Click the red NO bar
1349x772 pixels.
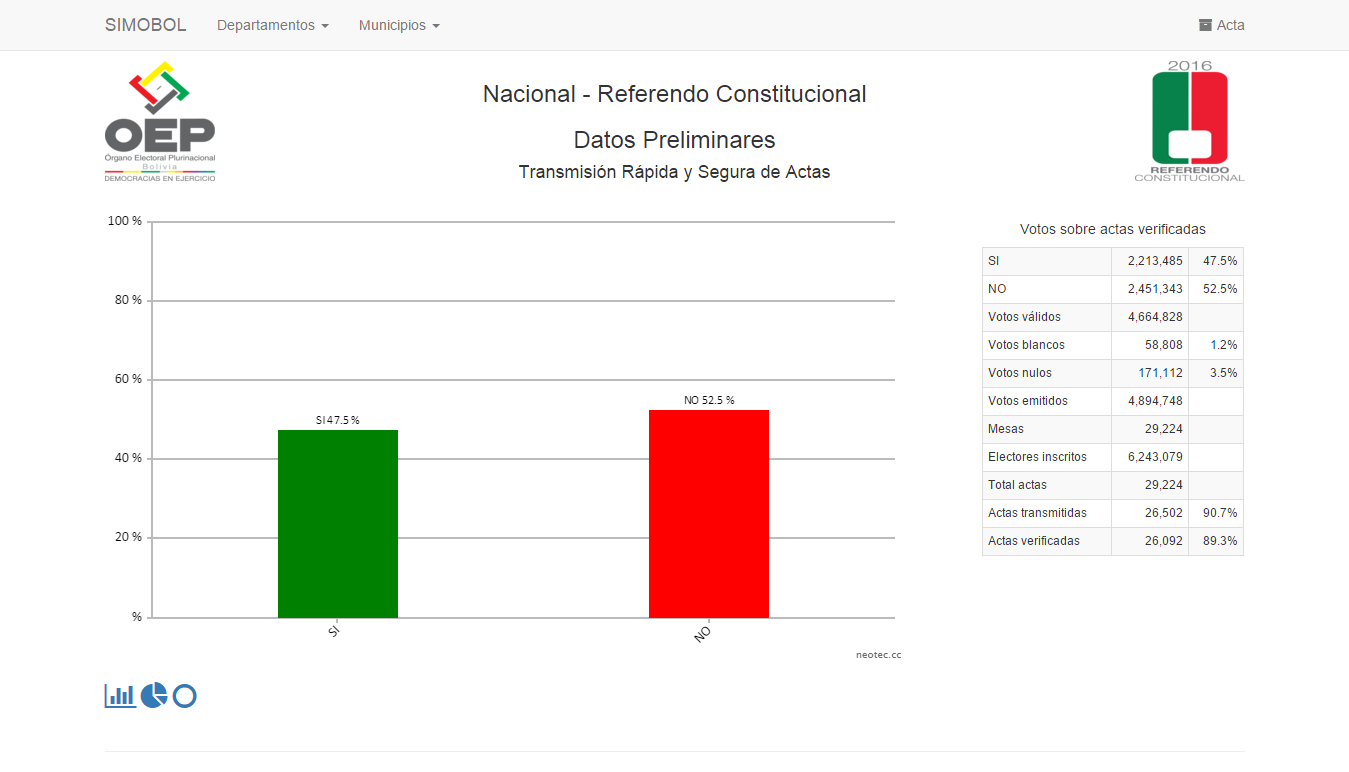(x=708, y=513)
